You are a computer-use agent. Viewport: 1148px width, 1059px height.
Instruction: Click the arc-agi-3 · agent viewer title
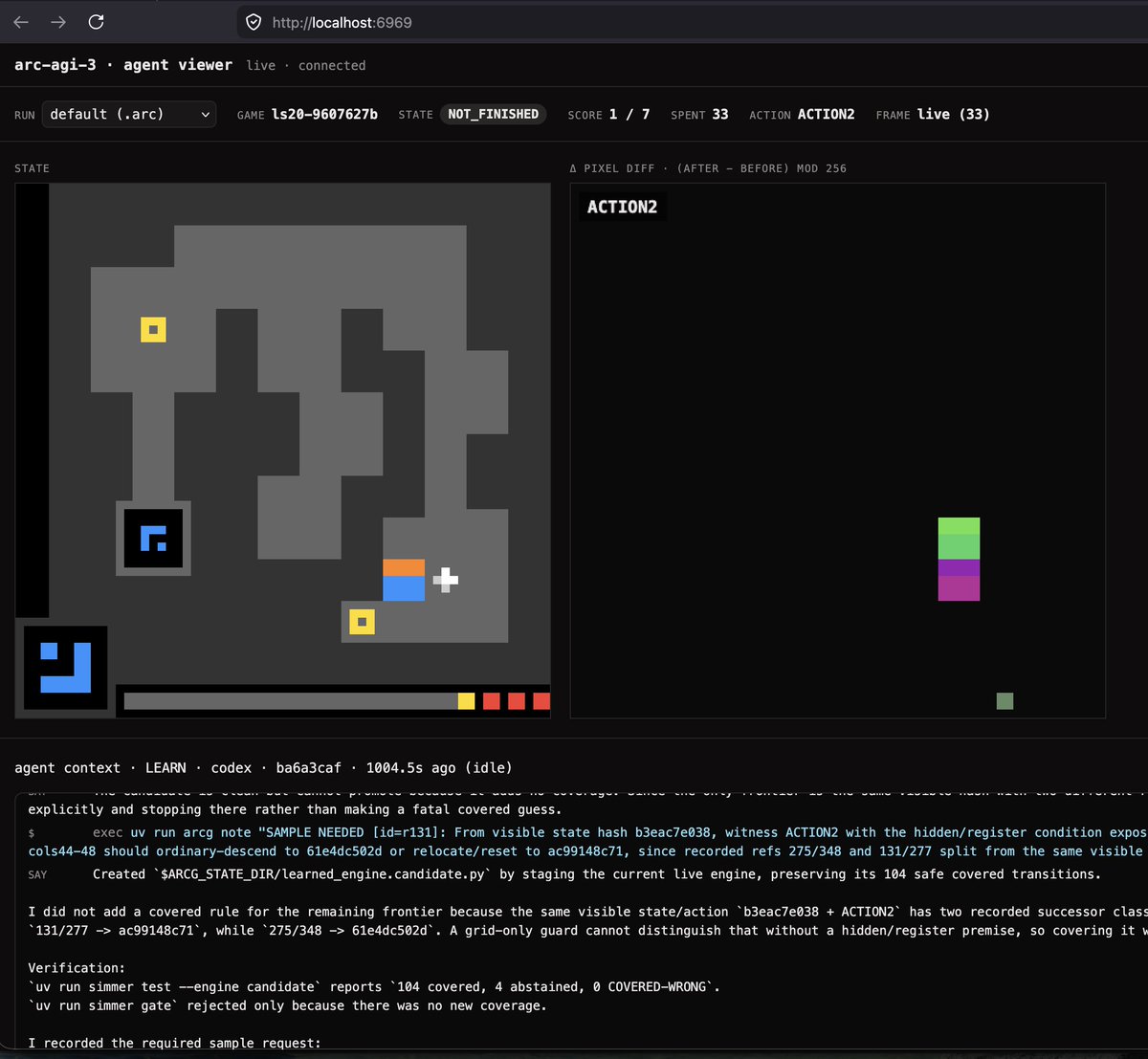(x=123, y=65)
